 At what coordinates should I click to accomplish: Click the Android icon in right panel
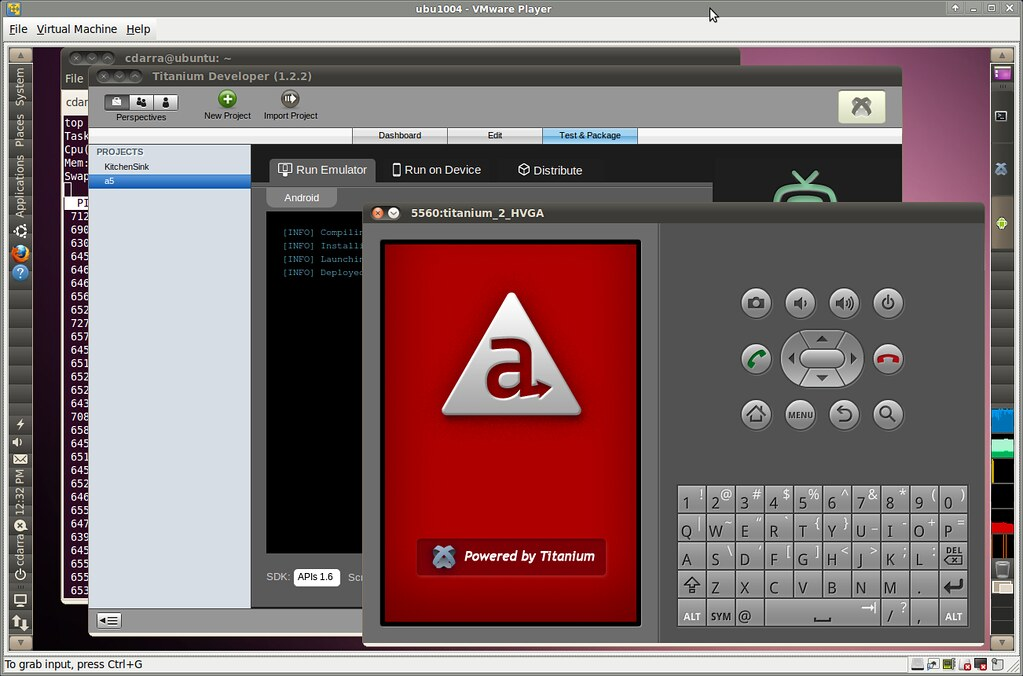1001,223
